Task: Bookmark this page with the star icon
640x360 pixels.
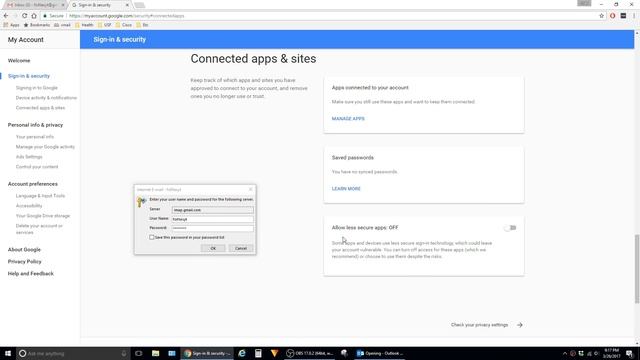Action: (x=602, y=16)
